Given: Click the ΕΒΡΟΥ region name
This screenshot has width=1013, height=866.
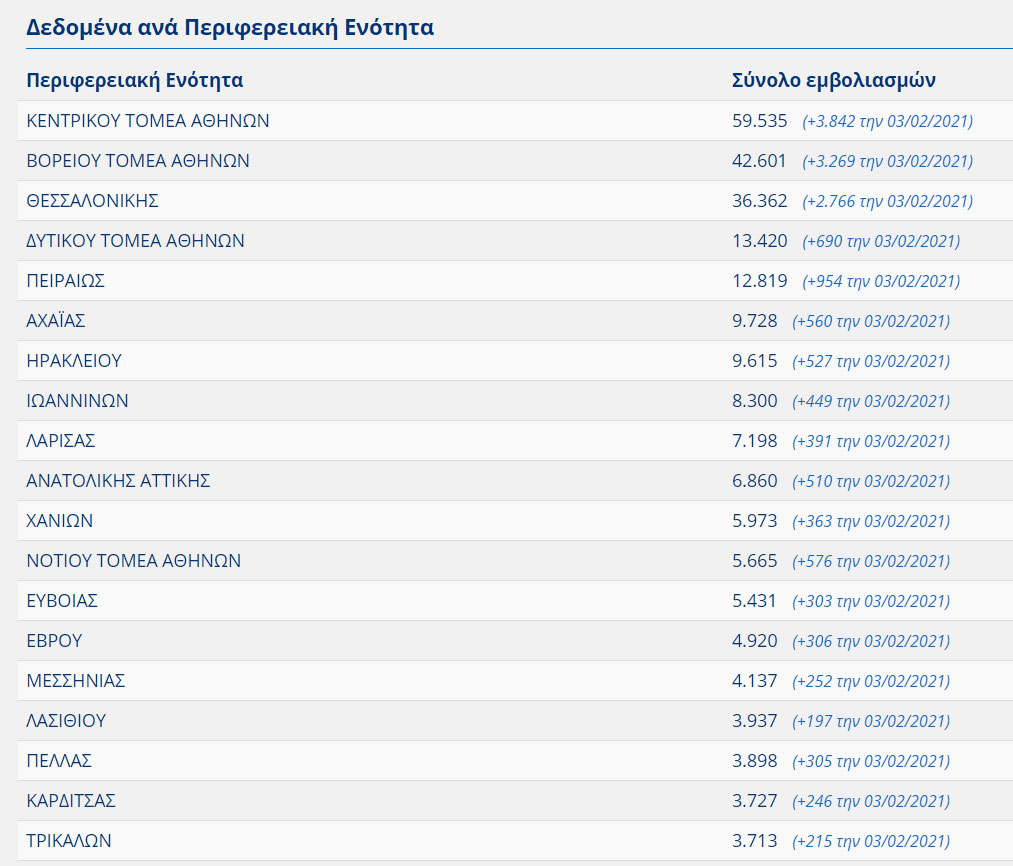Looking at the screenshot, I should point(54,641).
